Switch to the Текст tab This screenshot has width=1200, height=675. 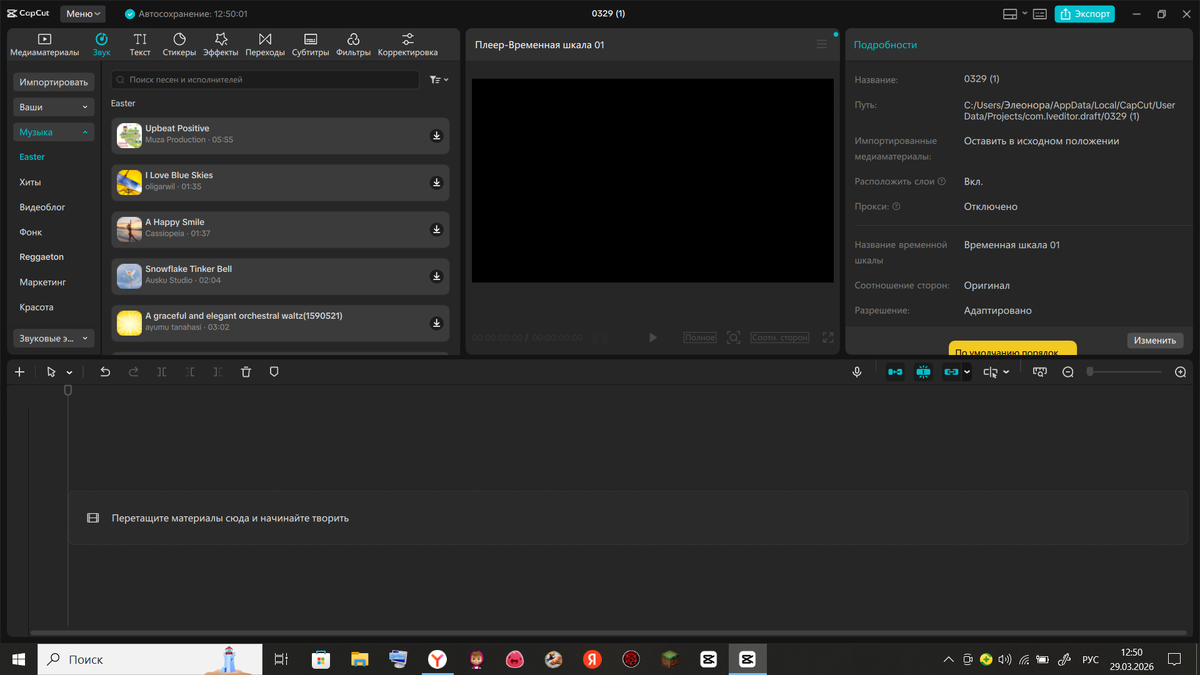140,44
